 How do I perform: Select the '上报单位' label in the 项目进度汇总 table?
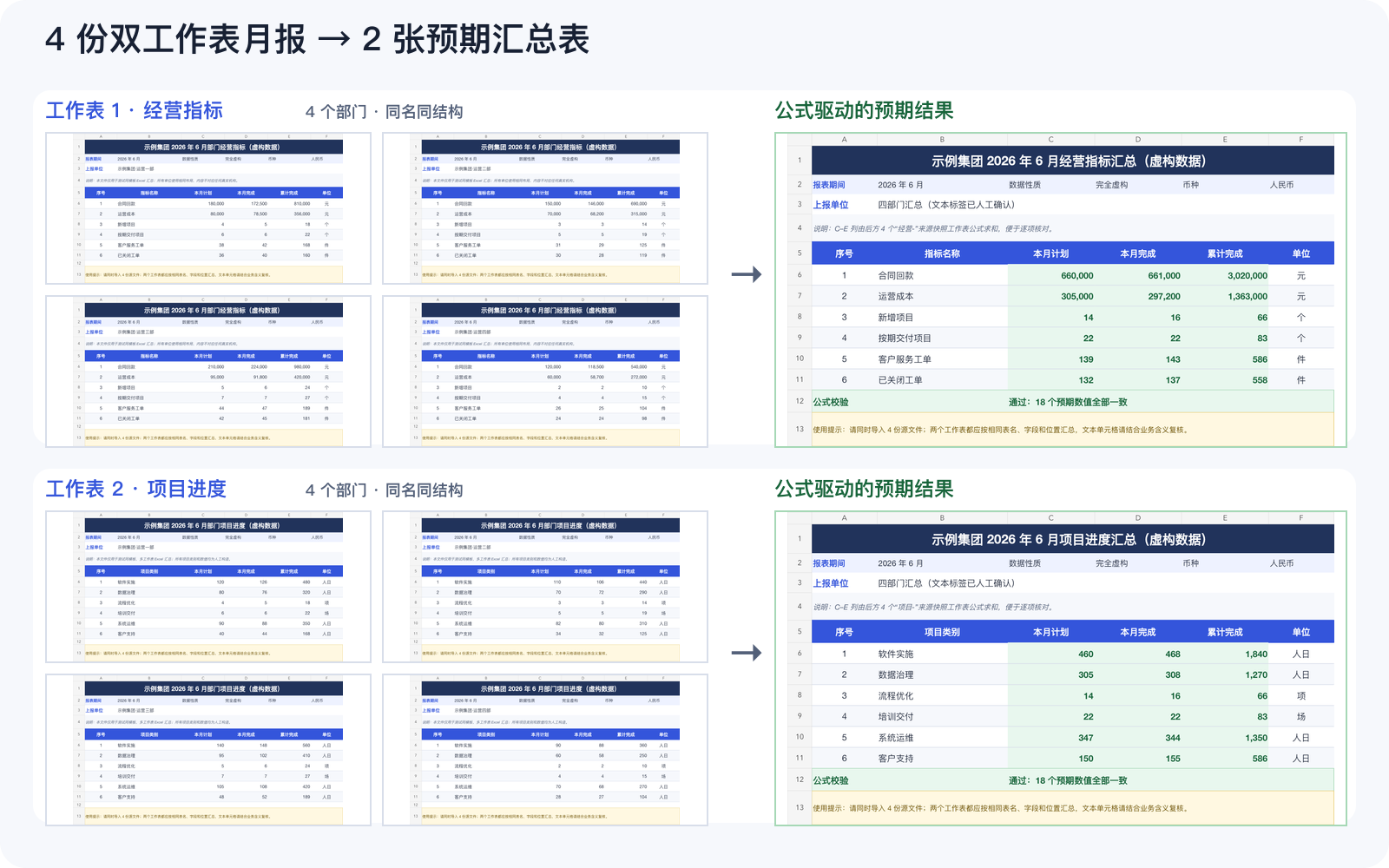[831, 583]
